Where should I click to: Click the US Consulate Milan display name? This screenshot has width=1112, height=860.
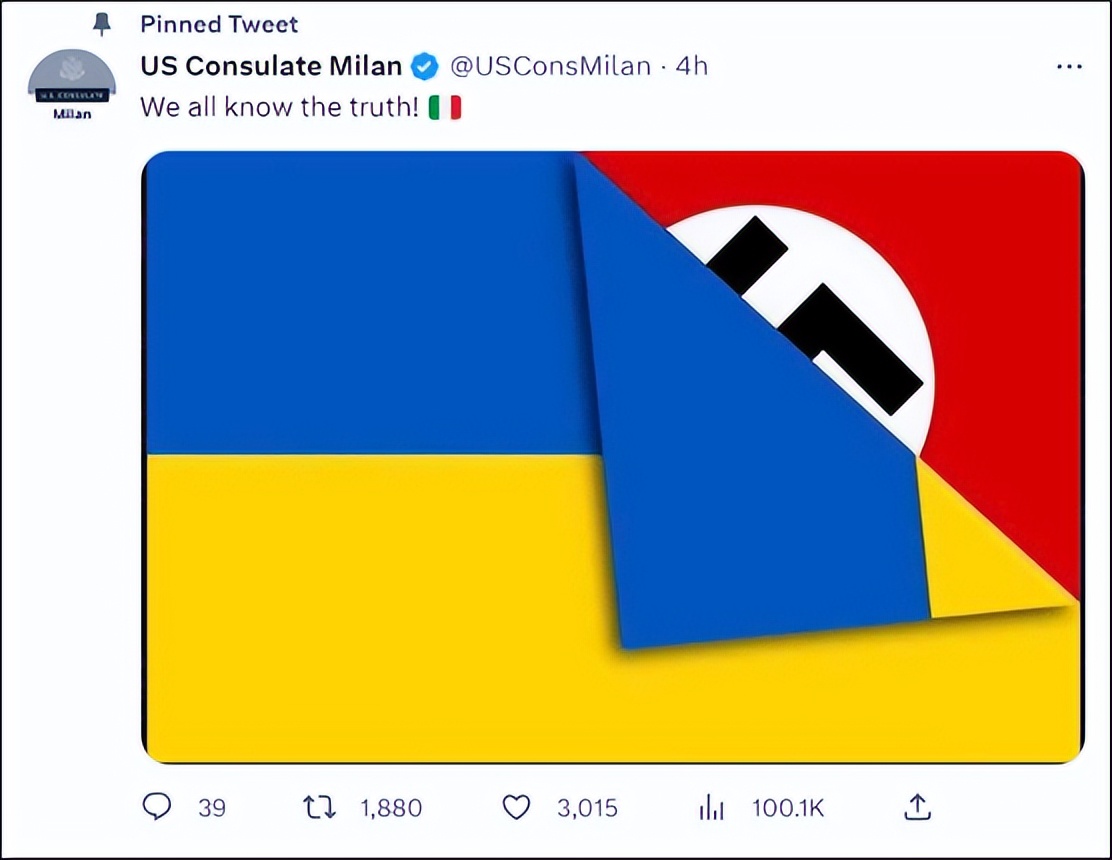coord(271,67)
